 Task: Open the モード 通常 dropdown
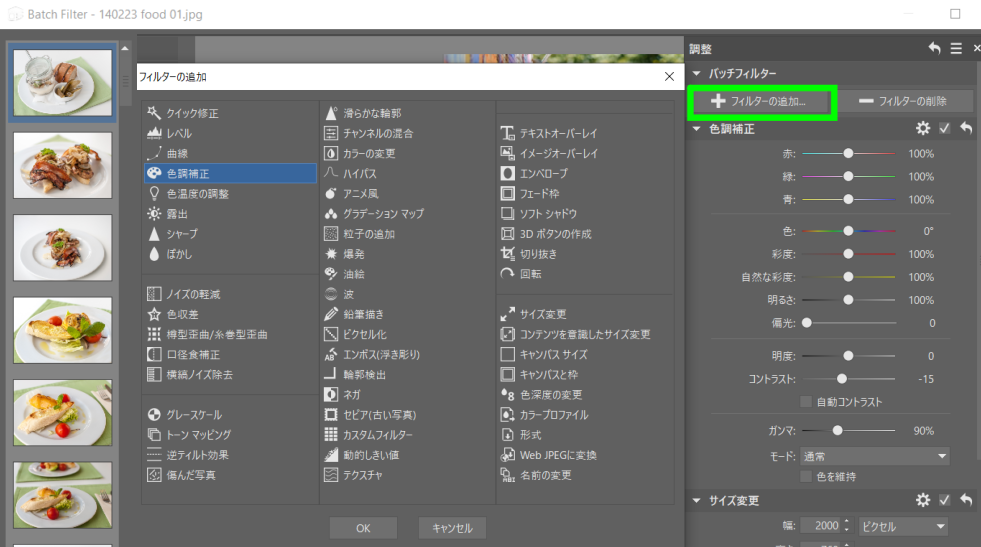[875, 456]
